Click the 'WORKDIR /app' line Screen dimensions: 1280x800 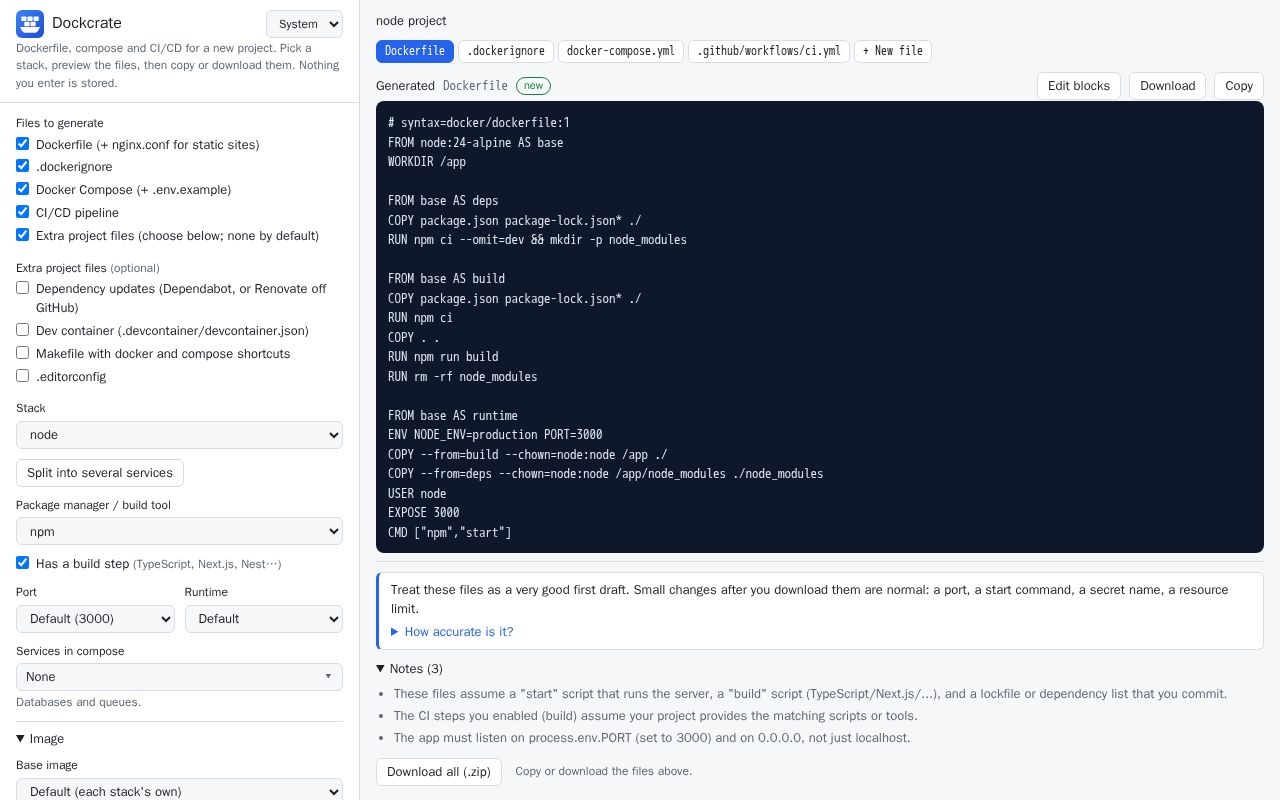coord(427,162)
